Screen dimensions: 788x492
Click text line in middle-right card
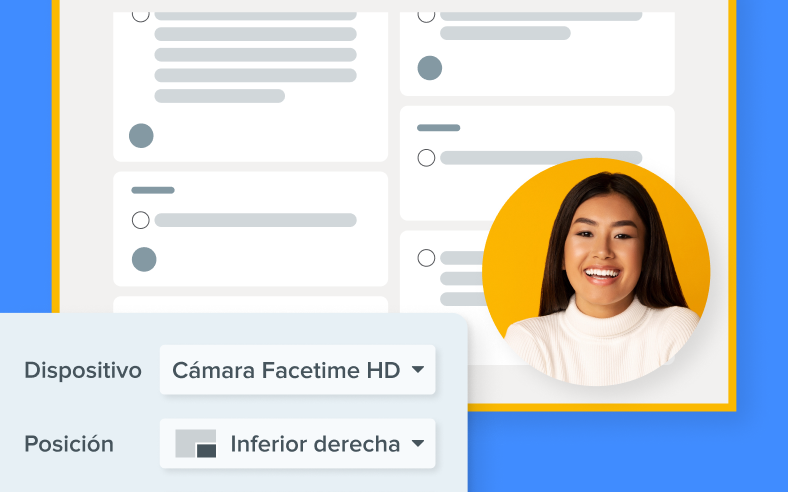tap(541, 158)
